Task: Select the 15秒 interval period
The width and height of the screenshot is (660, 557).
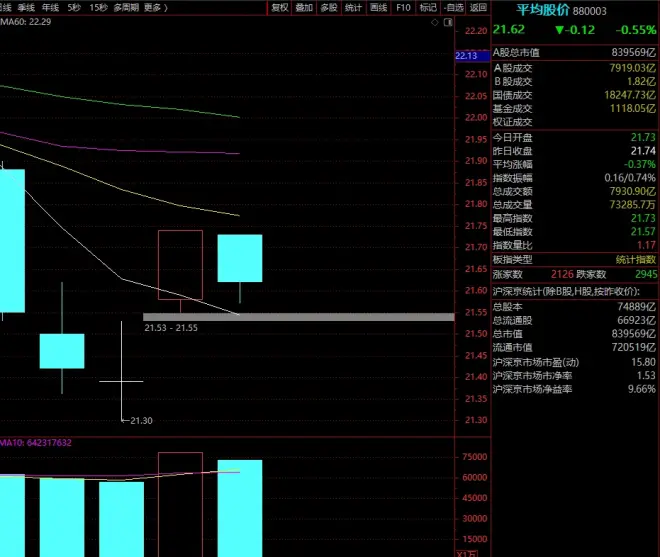Action: click(98, 7)
